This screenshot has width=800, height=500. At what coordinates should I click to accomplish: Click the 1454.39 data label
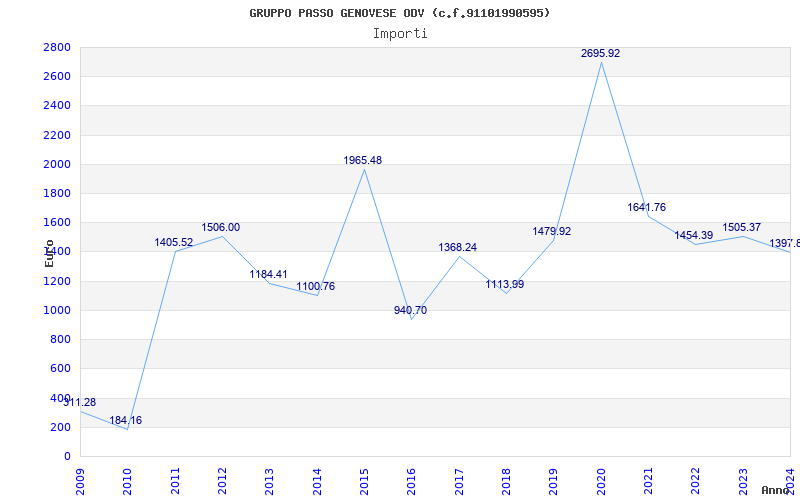[694, 236]
